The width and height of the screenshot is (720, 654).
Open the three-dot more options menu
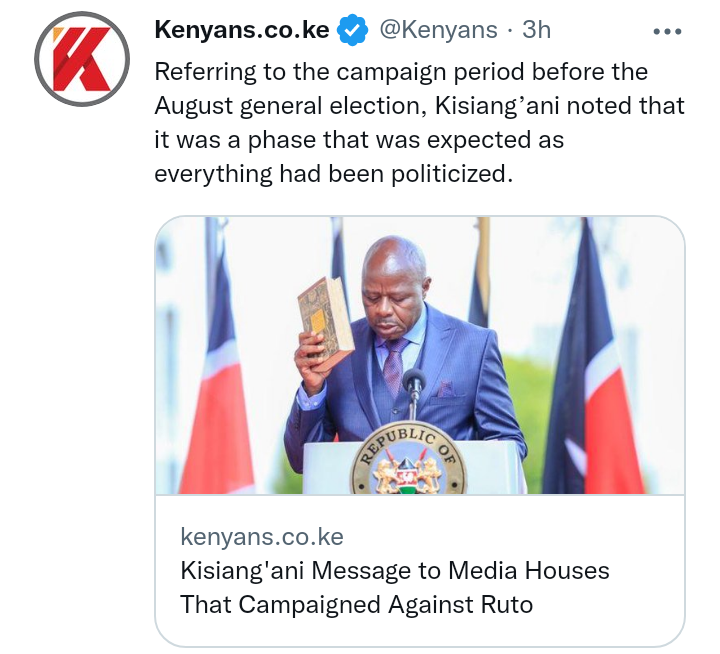667,31
